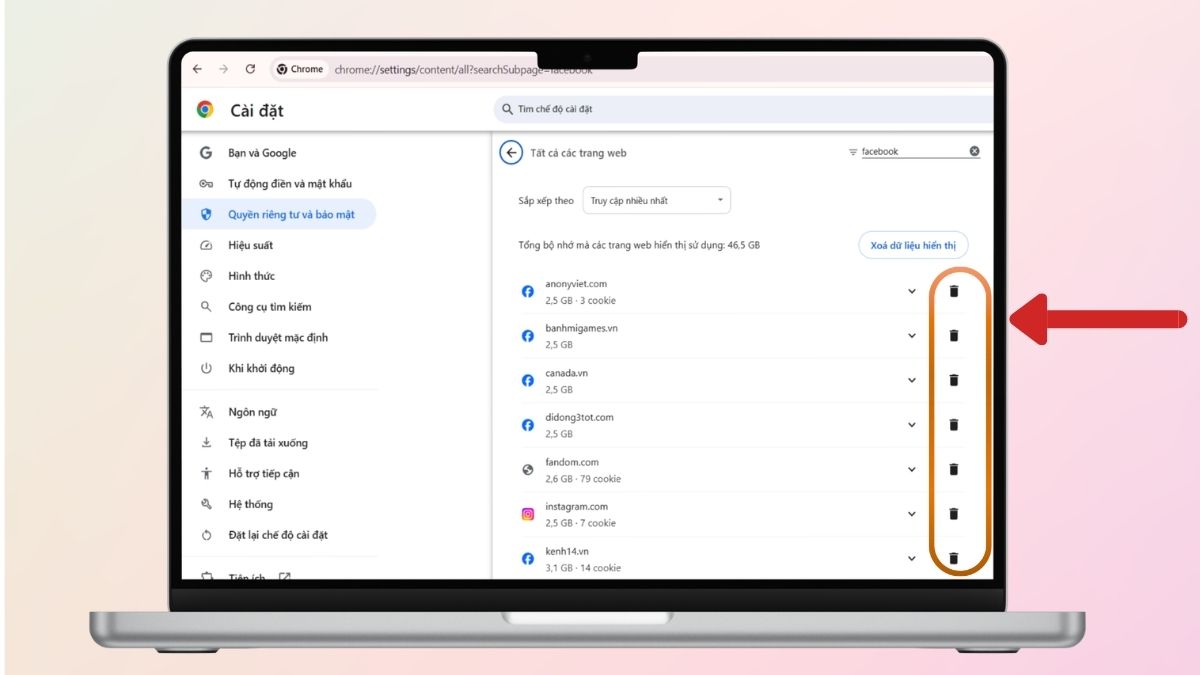Click download icon for Tệp đã tải xuống
1200x675 pixels.
tap(206, 443)
